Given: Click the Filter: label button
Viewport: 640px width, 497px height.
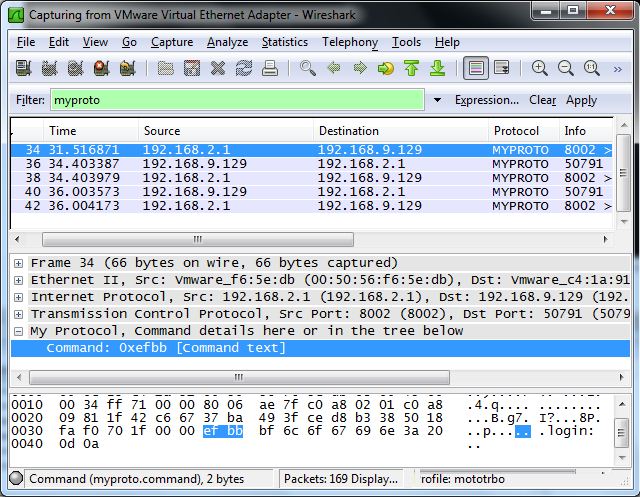Looking at the screenshot, I should point(30,100).
